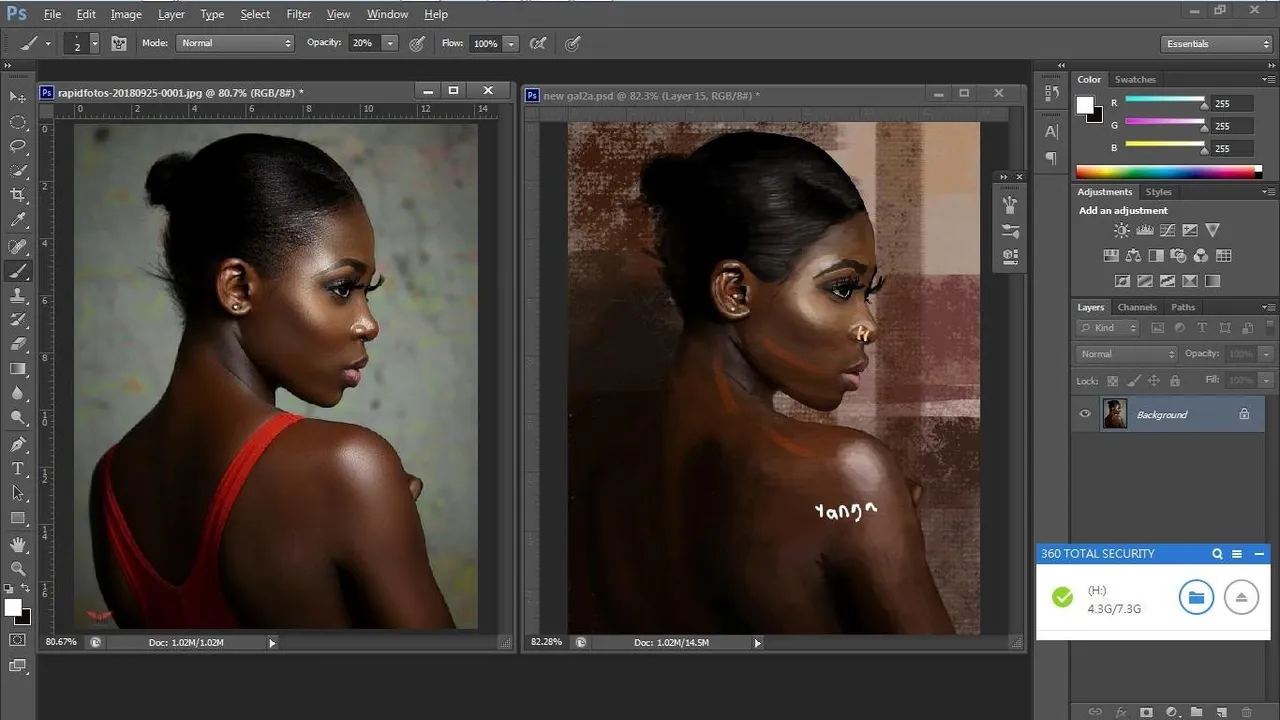Viewport: 1280px width, 720px height.
Task: Pick a color from the spectrum ramp
Action: [1169, 172]
